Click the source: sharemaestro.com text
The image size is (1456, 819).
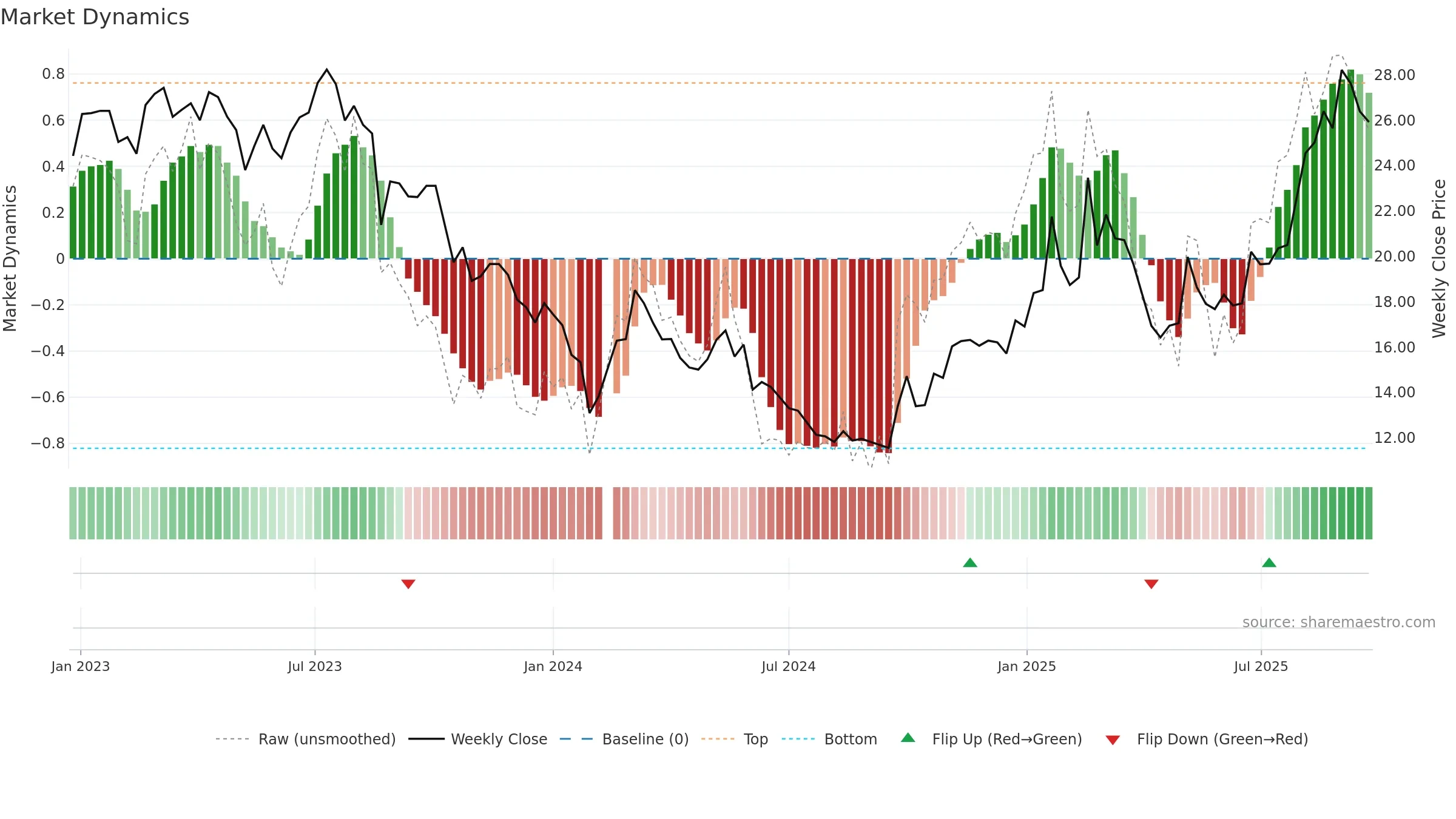[1339, 622]
